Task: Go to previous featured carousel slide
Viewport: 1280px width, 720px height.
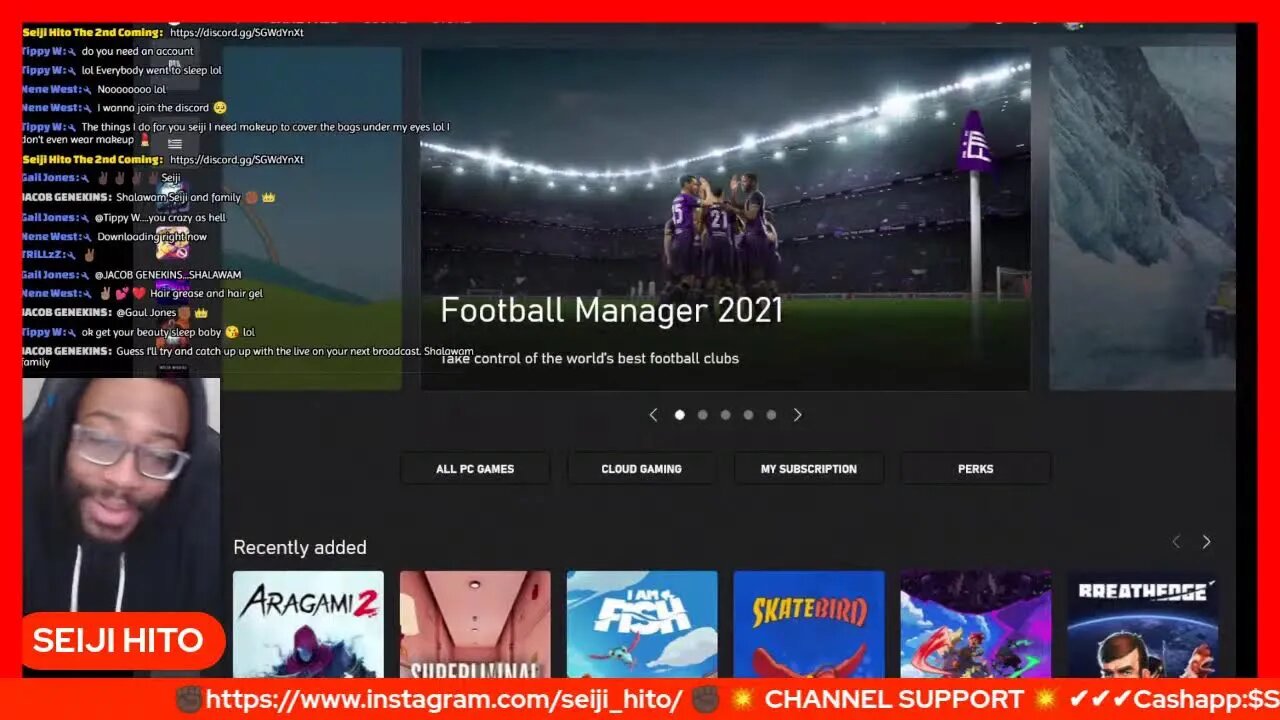Action: (x=653, y=415)
